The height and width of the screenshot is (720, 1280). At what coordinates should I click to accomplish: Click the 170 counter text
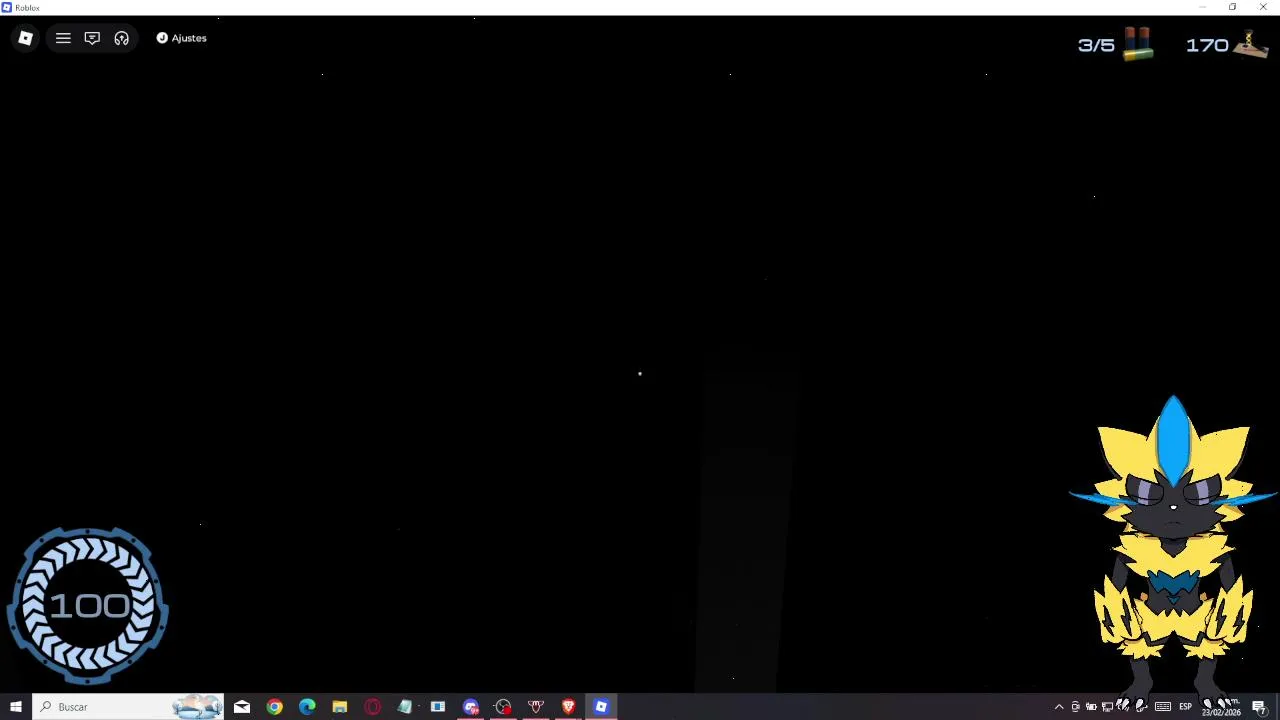click(x=1207, y=45)
